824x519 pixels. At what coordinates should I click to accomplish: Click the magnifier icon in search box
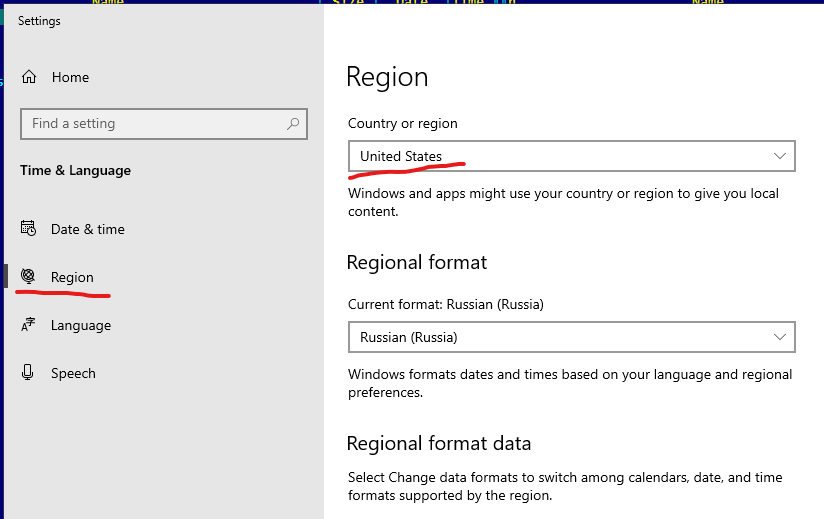coord(293,124)
